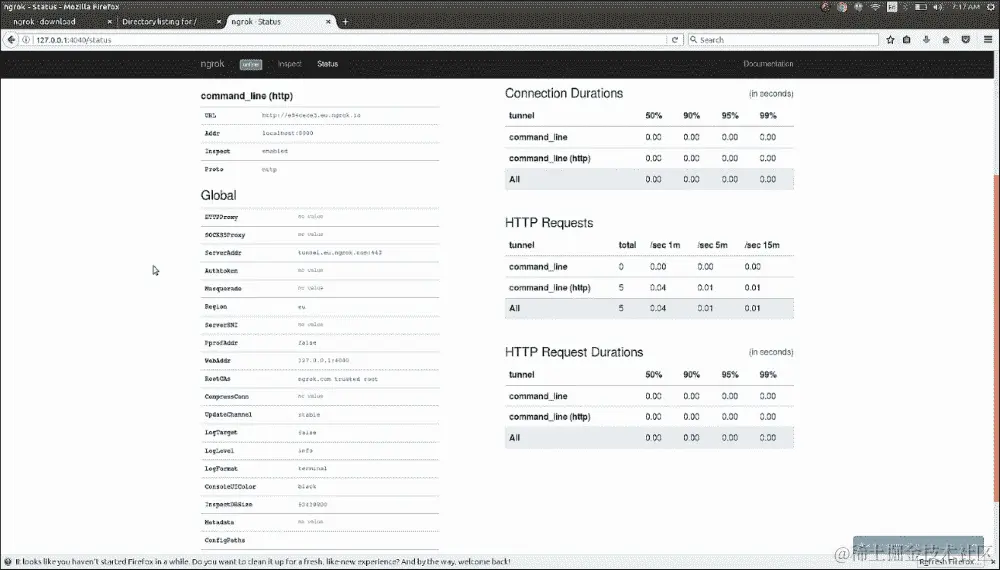This screenshot has height=570, width=1000.
Task: Close the 'Directory listing for /' tab
Action: (218, 22)
